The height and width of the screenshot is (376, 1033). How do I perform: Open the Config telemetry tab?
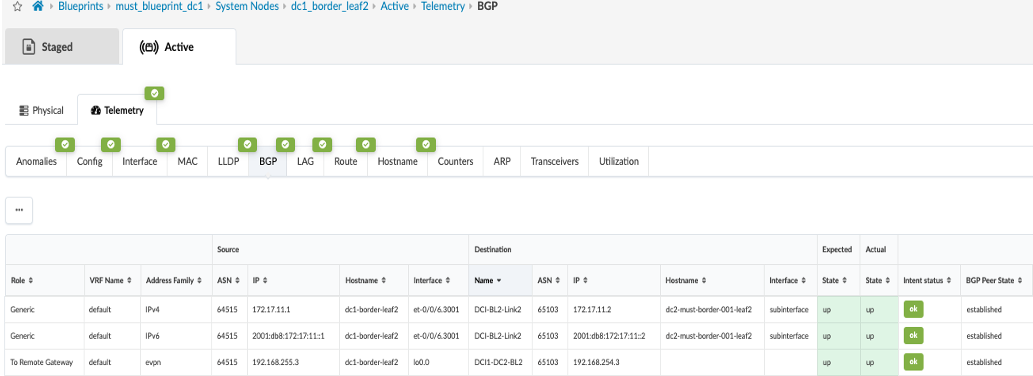click(90, 161)
